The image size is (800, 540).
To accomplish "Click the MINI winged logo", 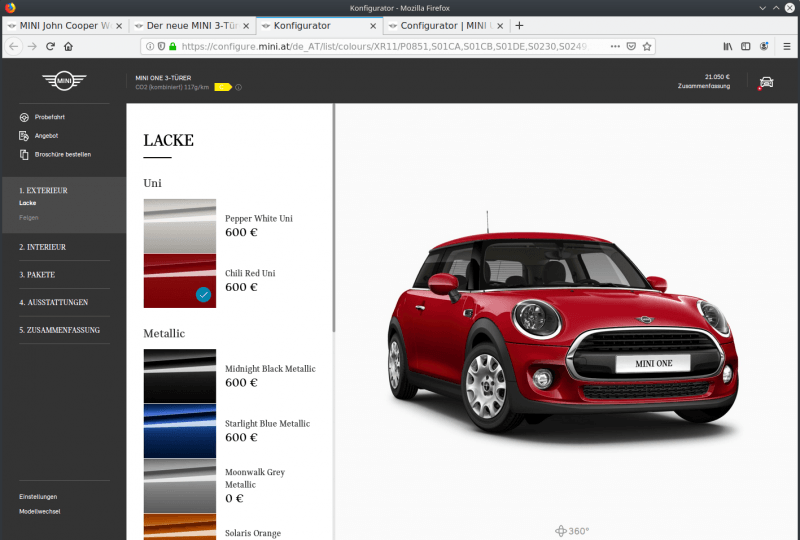I will pos(64,81).
